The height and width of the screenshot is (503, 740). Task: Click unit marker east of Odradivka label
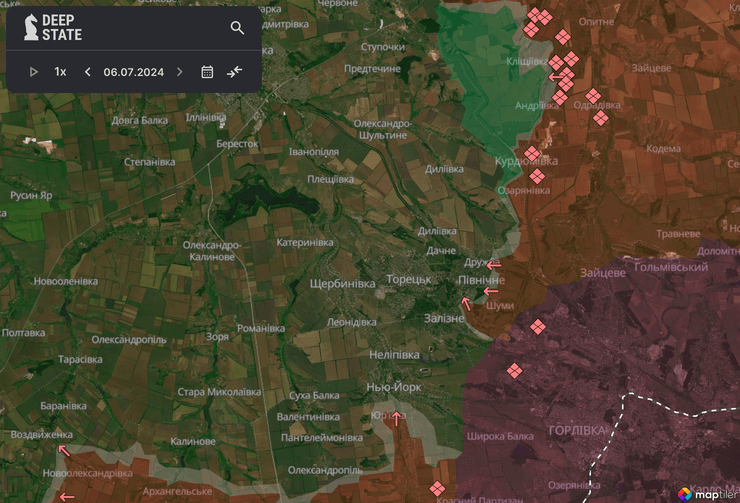pos(601,118)
